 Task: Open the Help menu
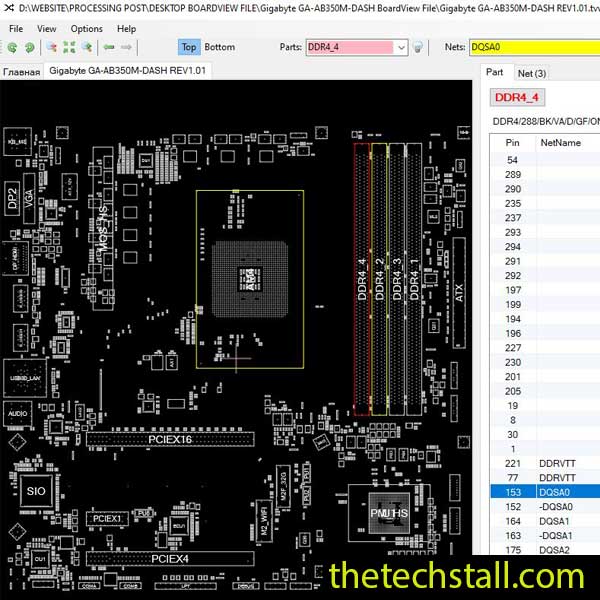[126, 29]
